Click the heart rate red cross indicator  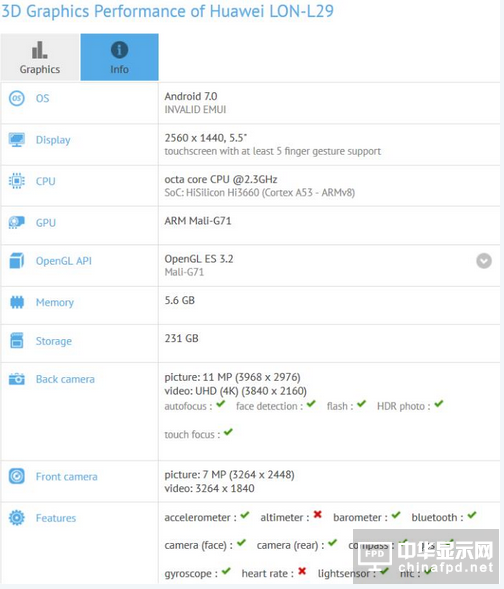coord(302,571)
